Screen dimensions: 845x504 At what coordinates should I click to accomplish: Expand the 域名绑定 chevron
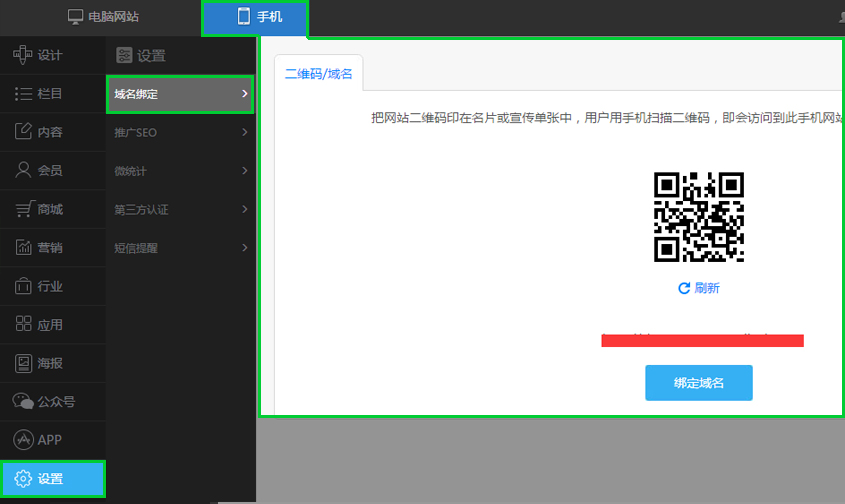tap(245, 94)
